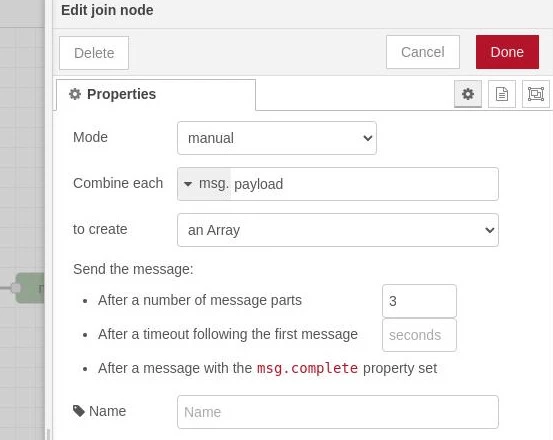This screenshot has width=553, height=440.
Task: Click the Name tag icon
Action: [79, 411]
